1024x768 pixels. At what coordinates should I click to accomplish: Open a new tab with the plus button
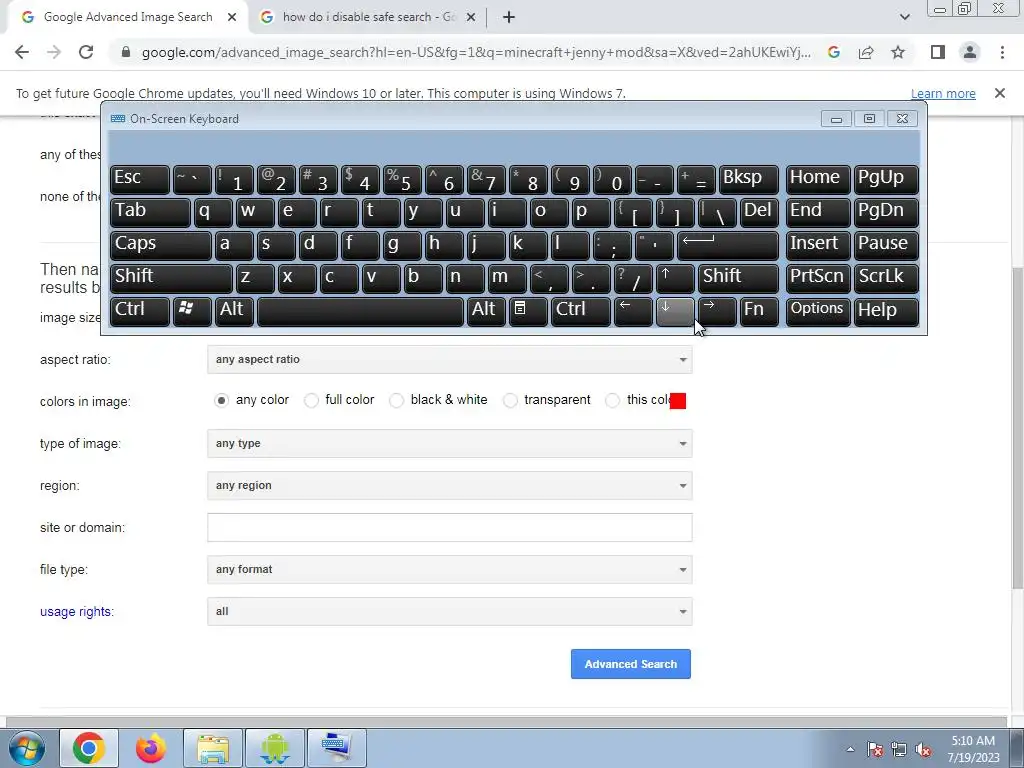click(509, 17)
